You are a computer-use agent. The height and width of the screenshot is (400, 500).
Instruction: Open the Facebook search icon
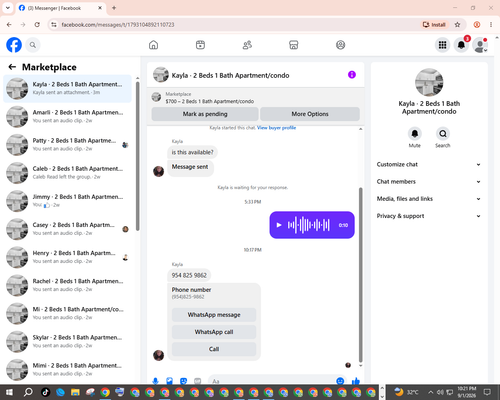click(33, 45)
